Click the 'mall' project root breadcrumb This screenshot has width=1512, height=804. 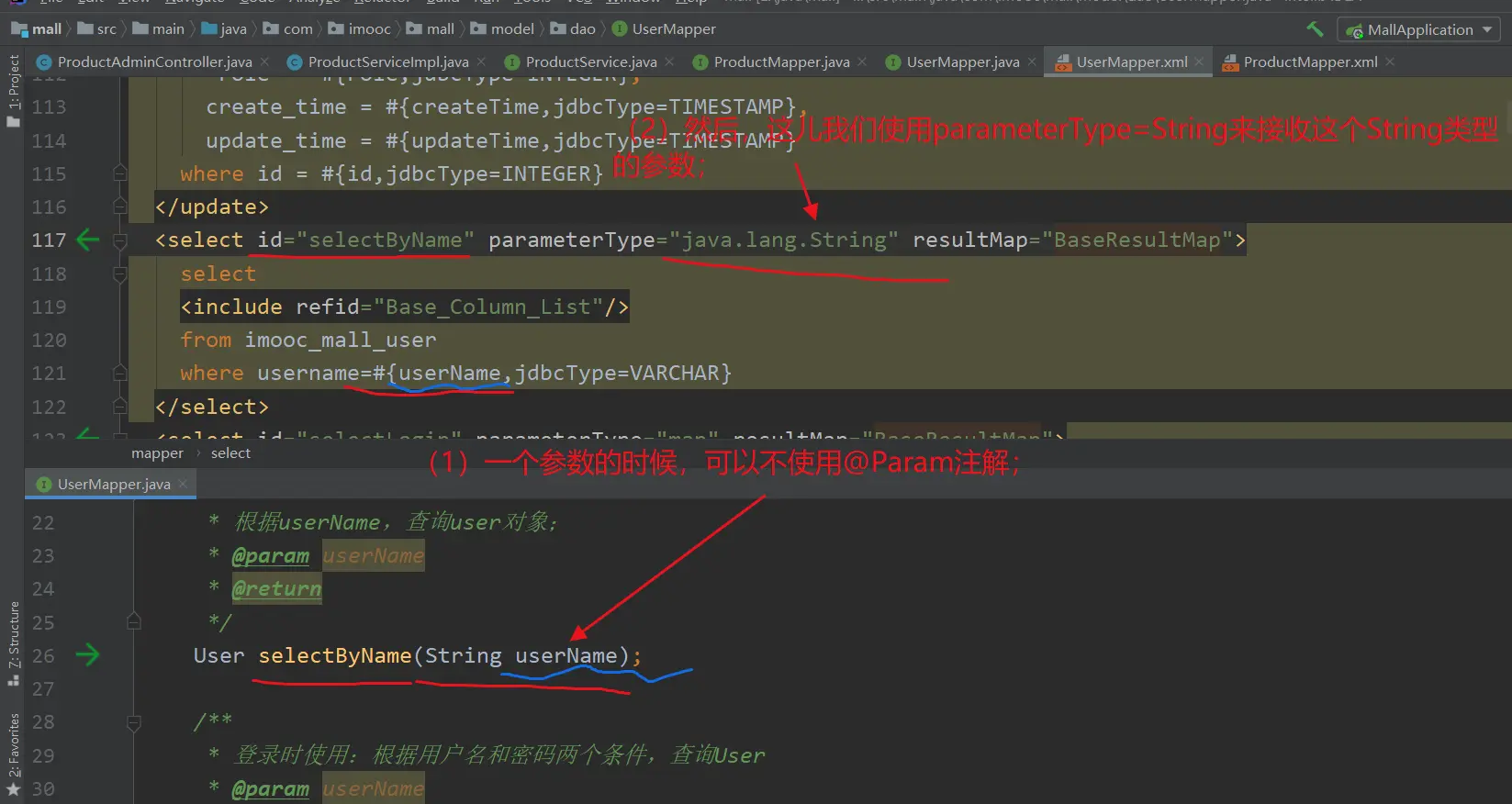pos(46,29)
